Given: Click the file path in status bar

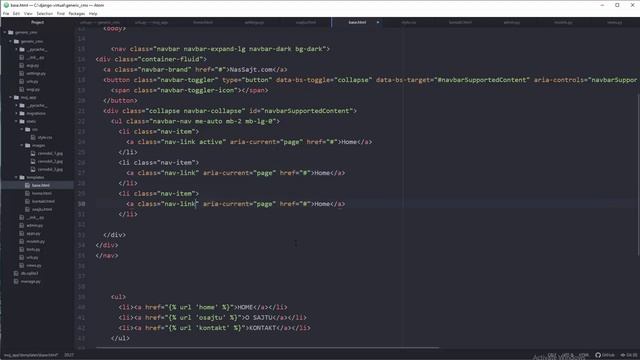Looking at the screenshot, I should [x=31, y=355].
